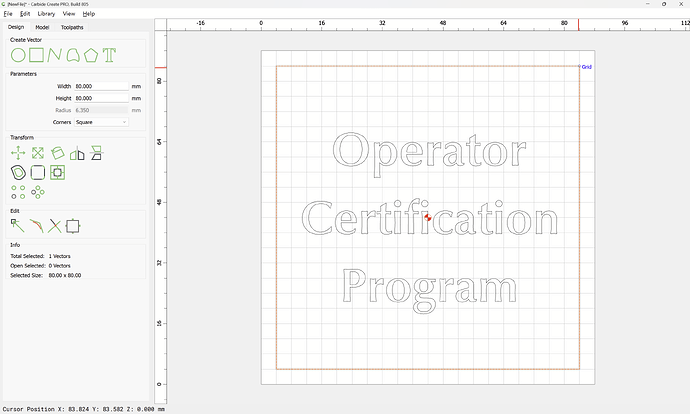Open the Corners dropdown set to Square
Screen dimensions: 690x414
(x=101, y=122)
